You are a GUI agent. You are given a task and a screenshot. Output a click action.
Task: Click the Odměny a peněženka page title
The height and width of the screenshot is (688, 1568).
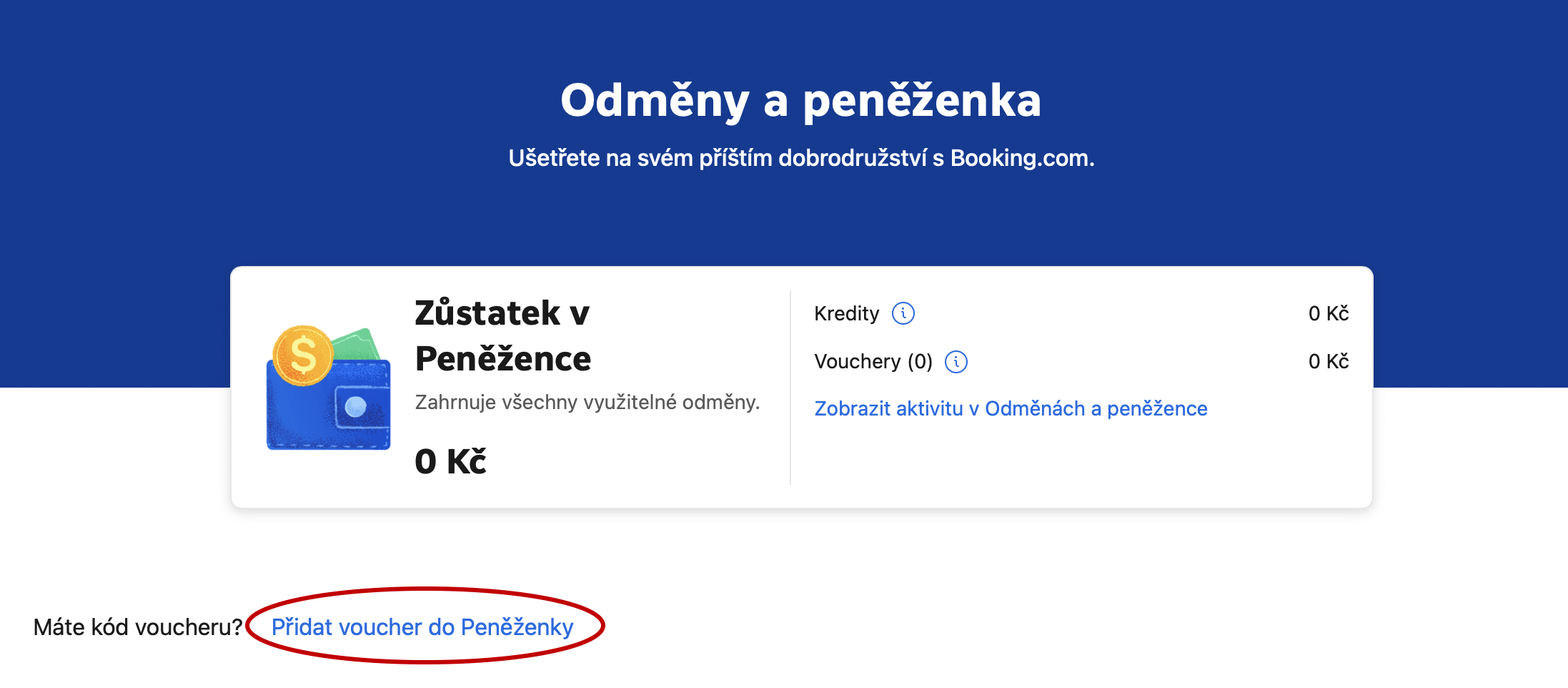pyautogui.click(x=800, y=100)
